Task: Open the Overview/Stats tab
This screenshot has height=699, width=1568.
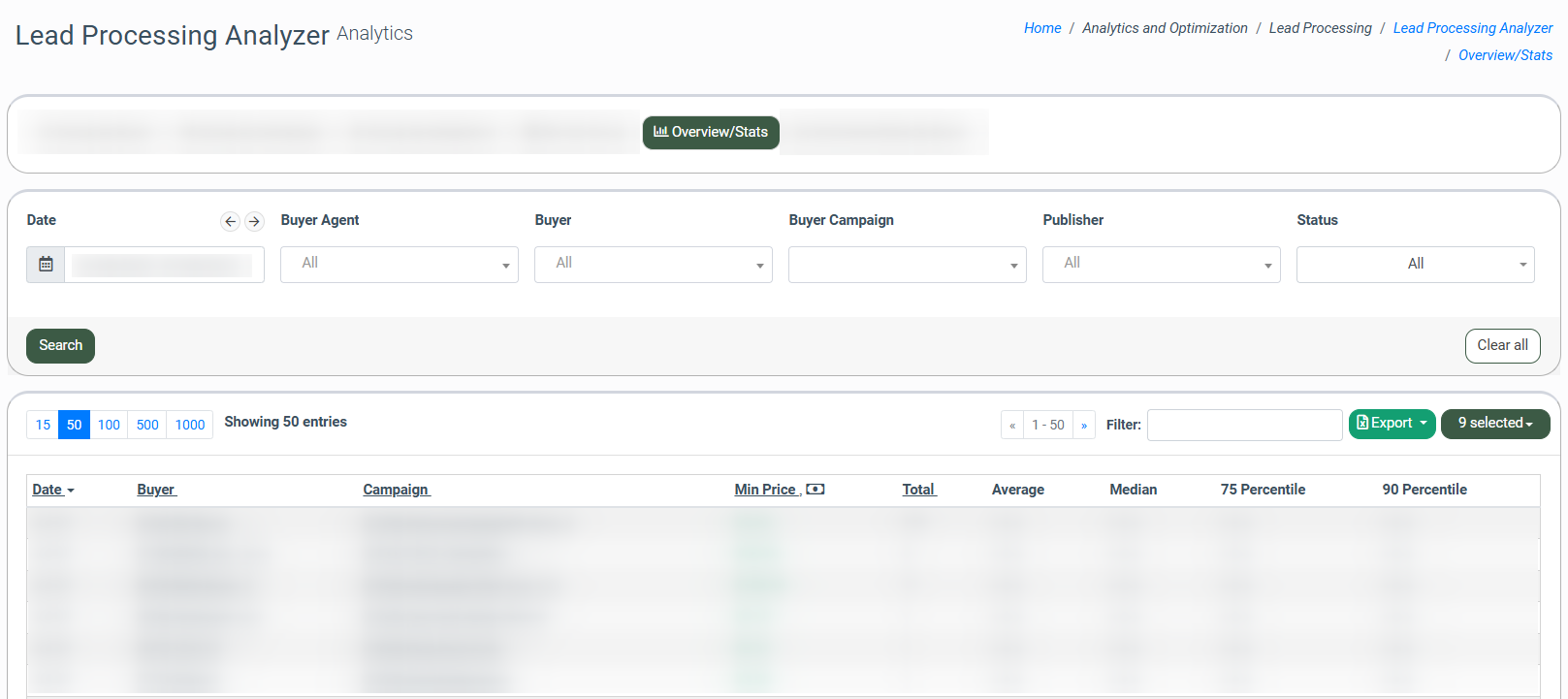Action: coord(711,133)
